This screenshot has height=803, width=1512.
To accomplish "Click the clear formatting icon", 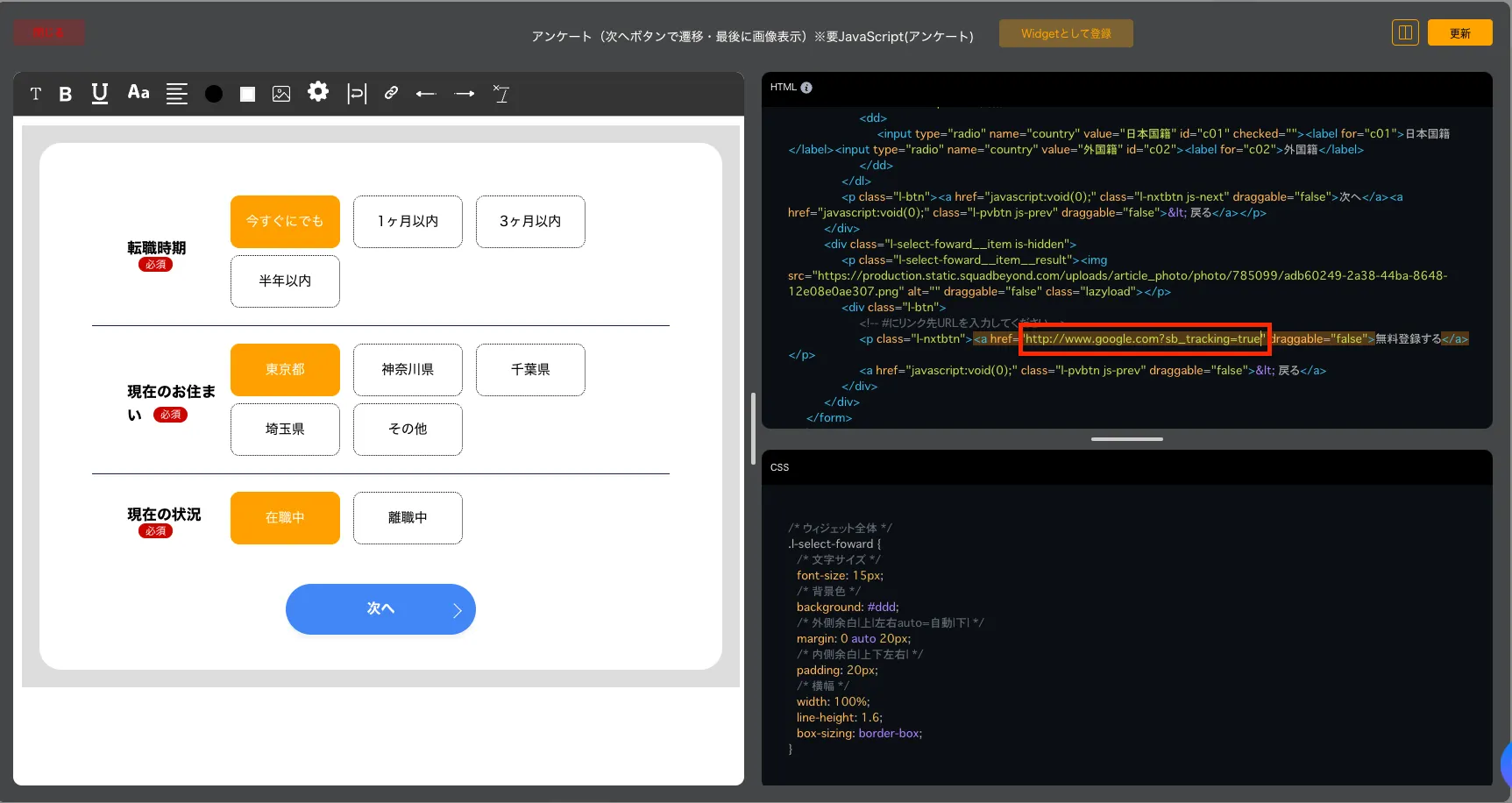I will click(501, 94).
